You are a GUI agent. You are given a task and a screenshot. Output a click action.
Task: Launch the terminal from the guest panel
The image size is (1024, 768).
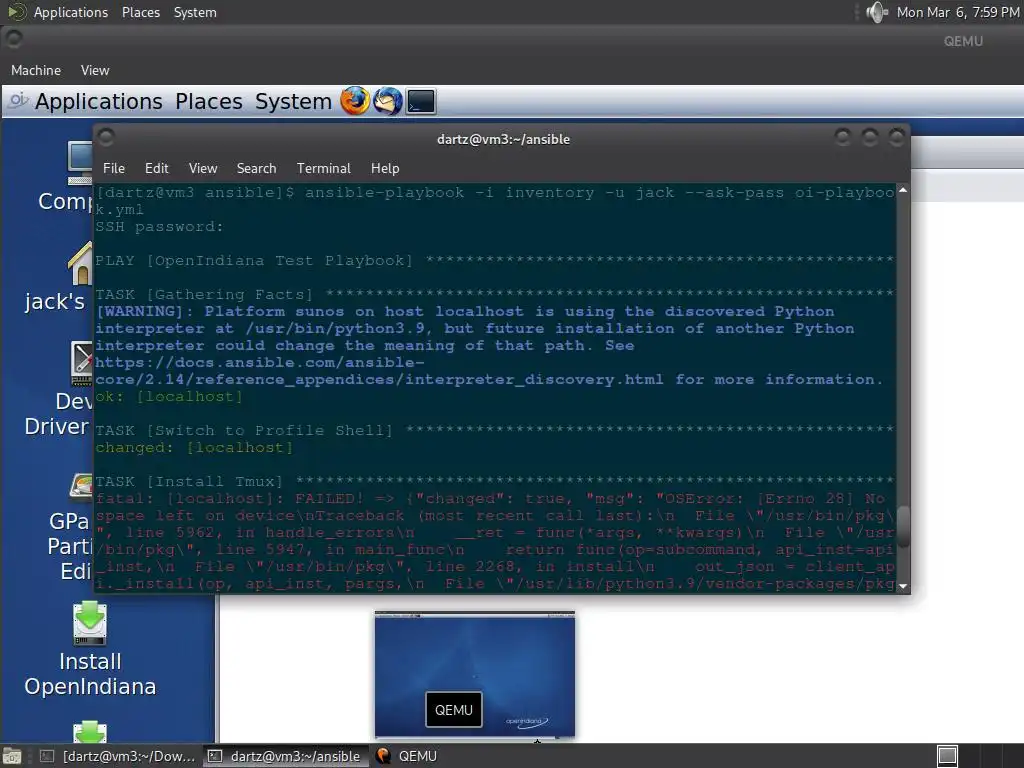(x=421, y=101)
